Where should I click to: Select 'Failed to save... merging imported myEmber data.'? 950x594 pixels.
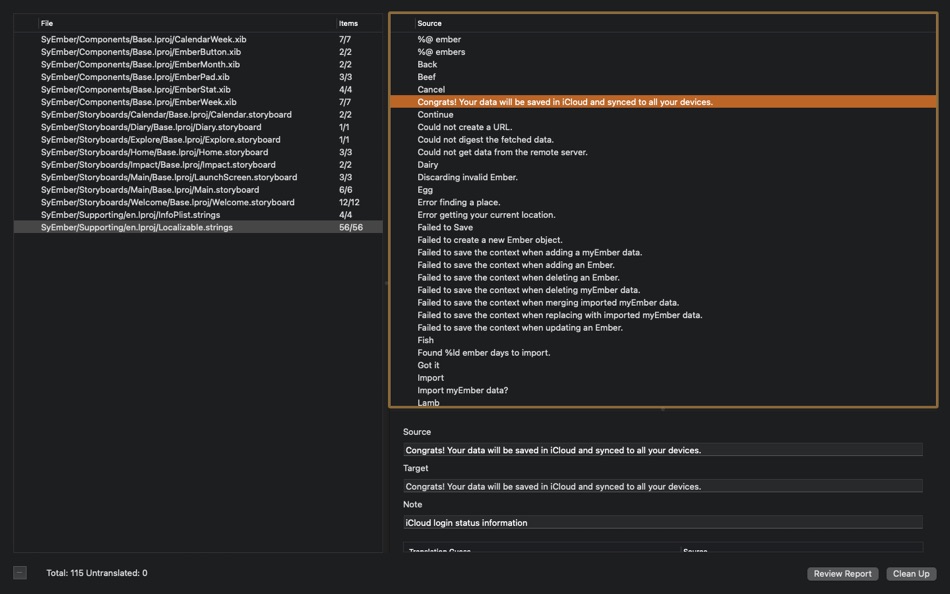tap(663, 302)
